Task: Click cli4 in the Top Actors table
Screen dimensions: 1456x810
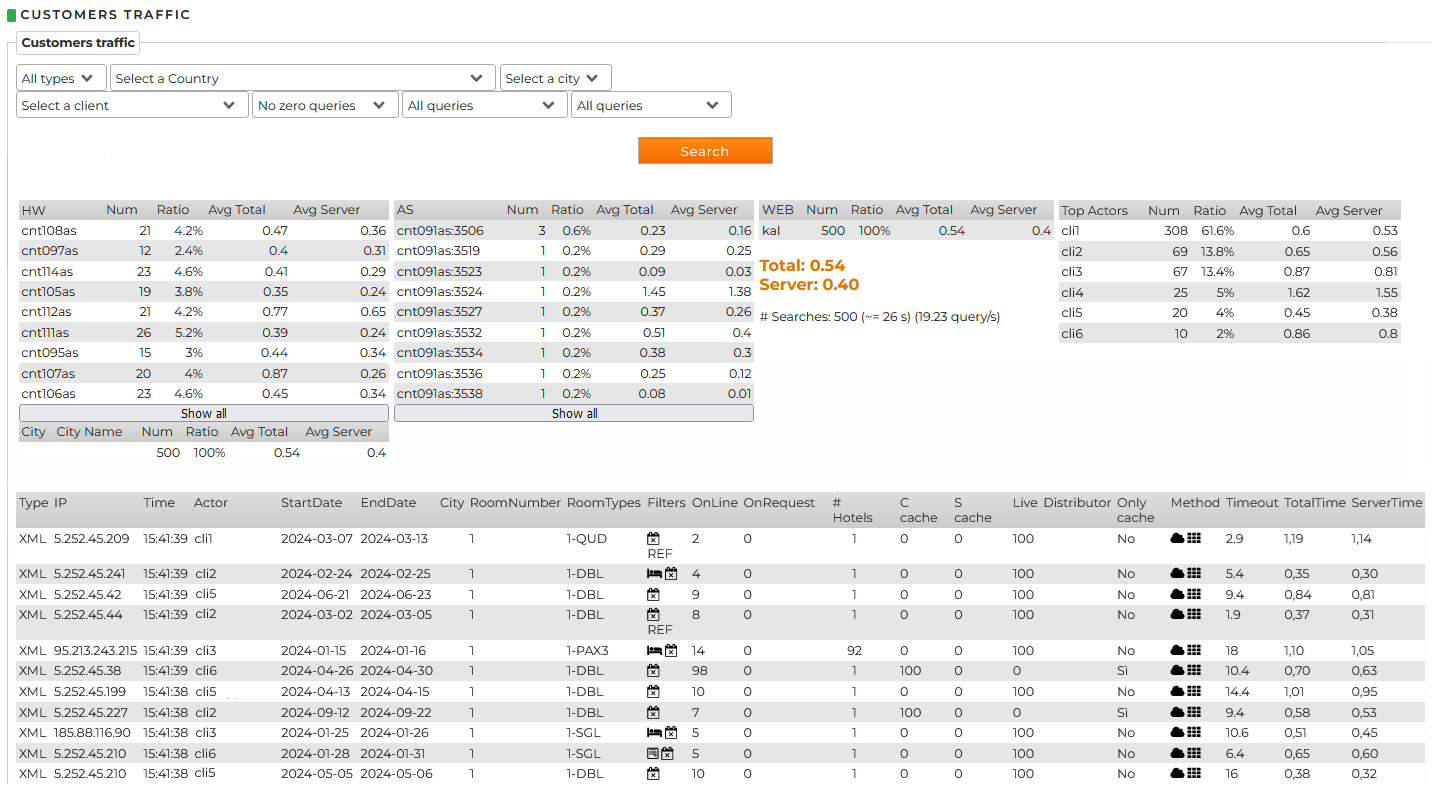Action: (x=1072, y=292)
